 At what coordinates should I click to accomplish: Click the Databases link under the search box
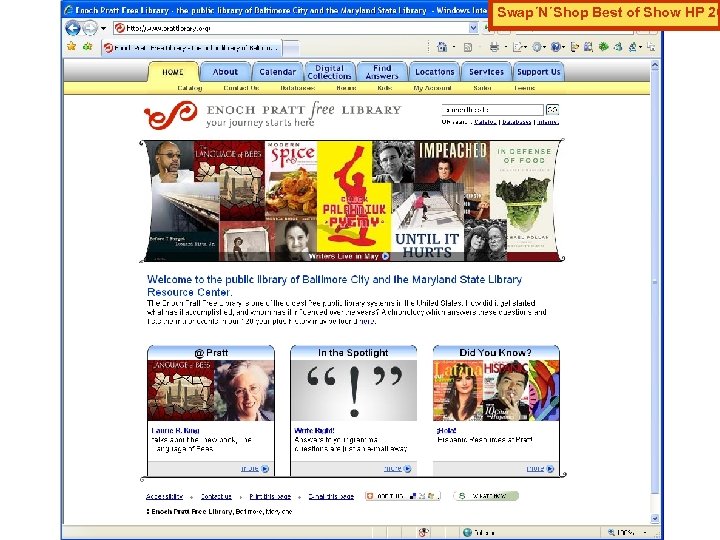[x=516, y=122]
